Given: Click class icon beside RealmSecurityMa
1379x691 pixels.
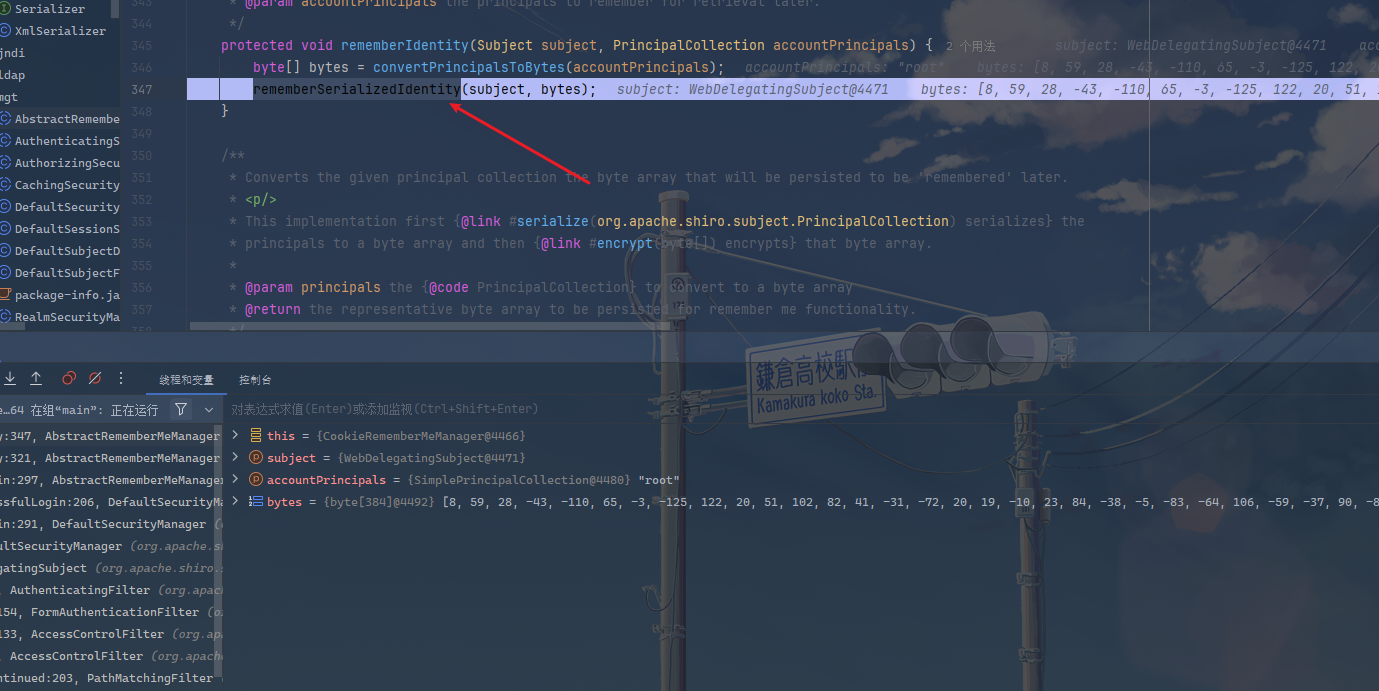Looking at the screenshot, I should [5, 317].
